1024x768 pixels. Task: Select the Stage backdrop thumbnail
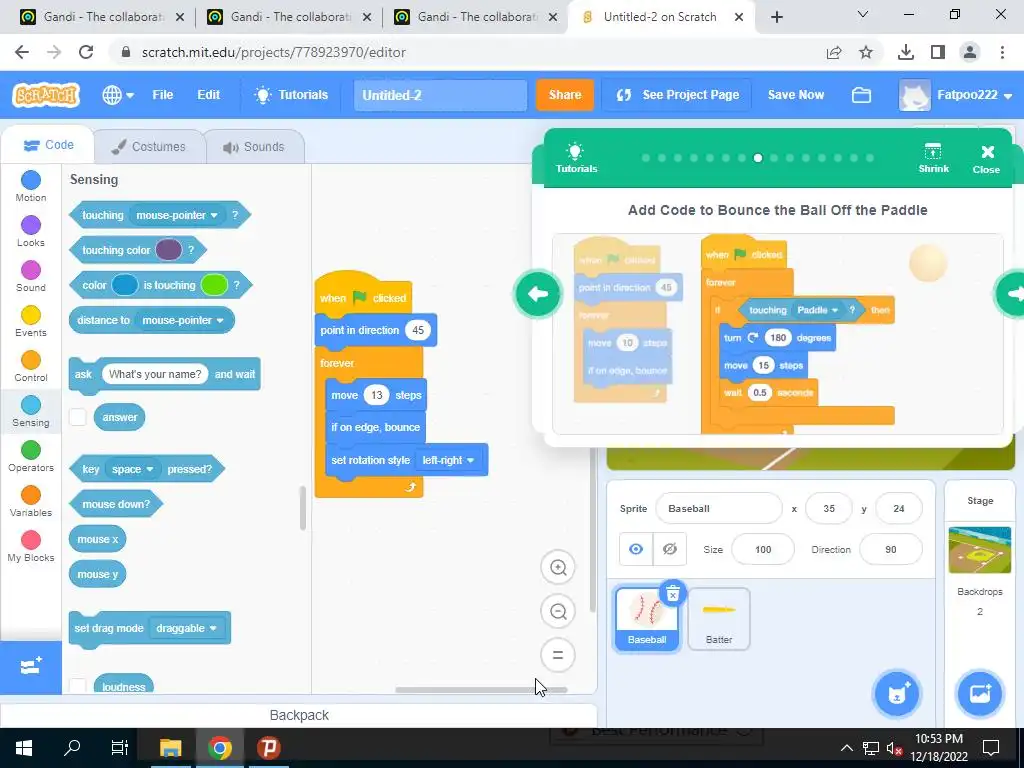pos(980,550)
